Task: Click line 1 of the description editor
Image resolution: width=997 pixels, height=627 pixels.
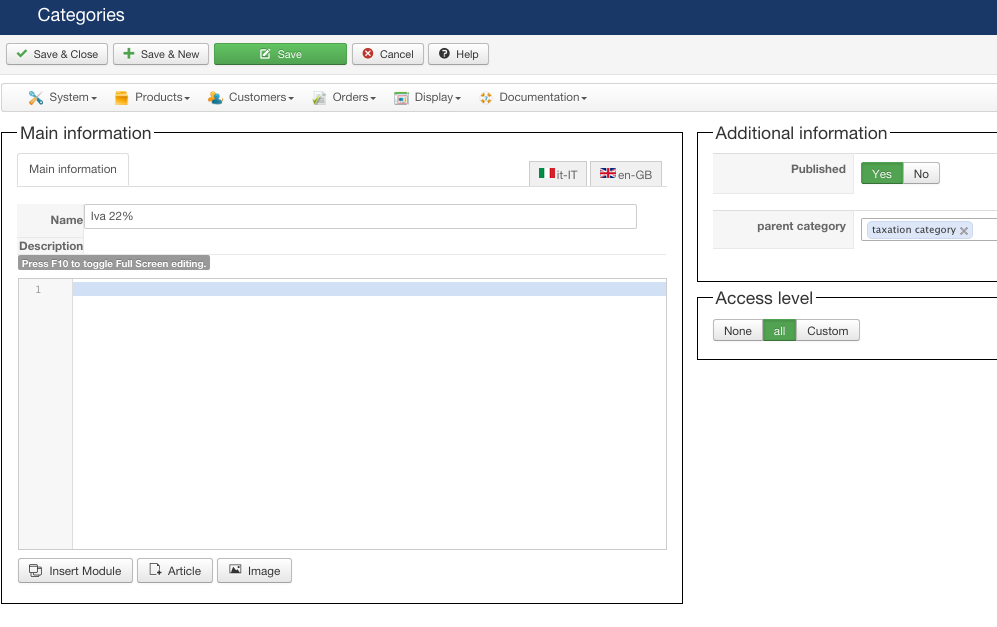Action: (x=369, y=289)
